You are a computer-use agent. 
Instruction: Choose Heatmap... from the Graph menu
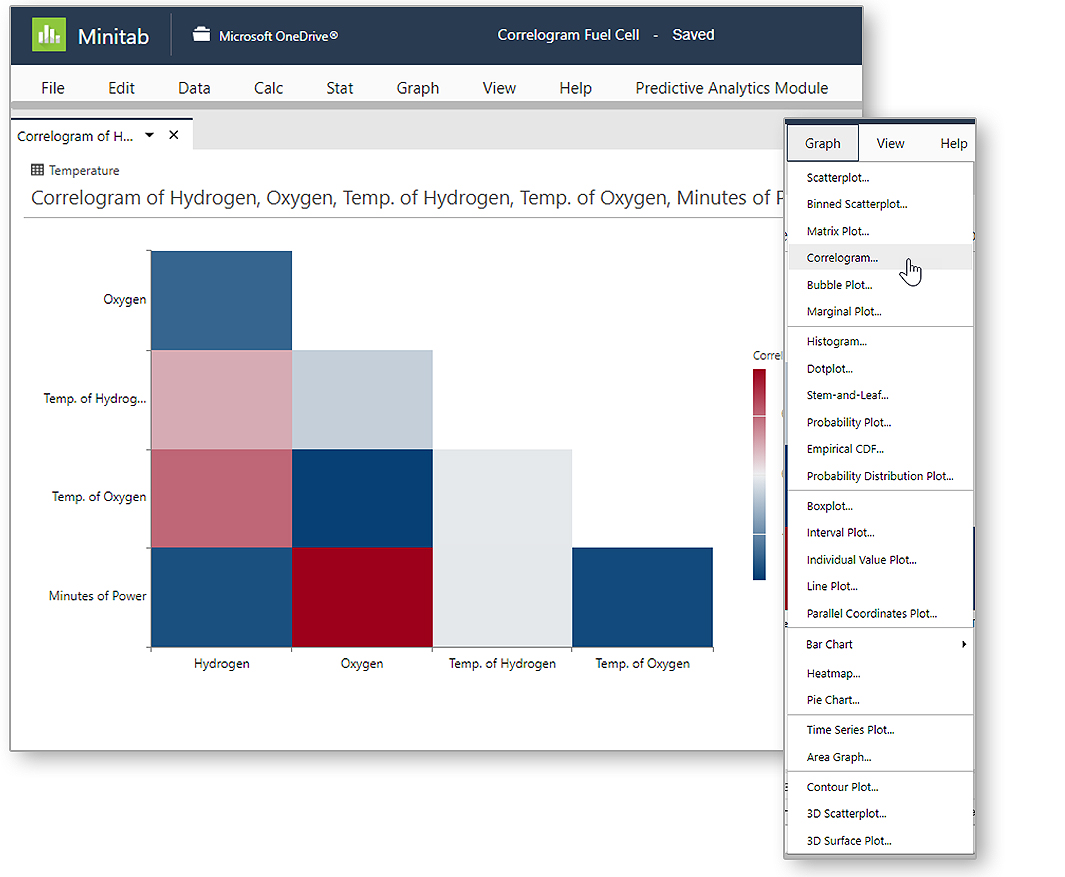[880, 673]
